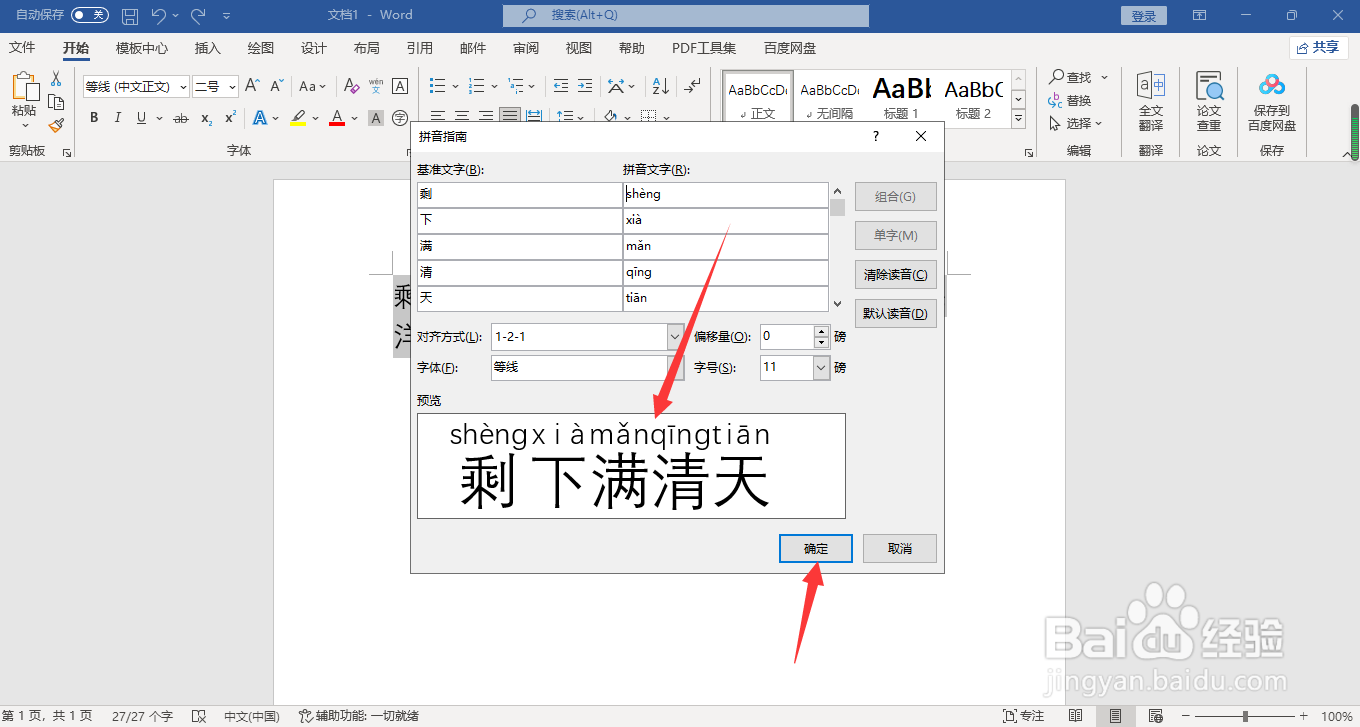Toggle strikethrough formatting
This screenshot has height=727, width=1360.
point(181,118)
